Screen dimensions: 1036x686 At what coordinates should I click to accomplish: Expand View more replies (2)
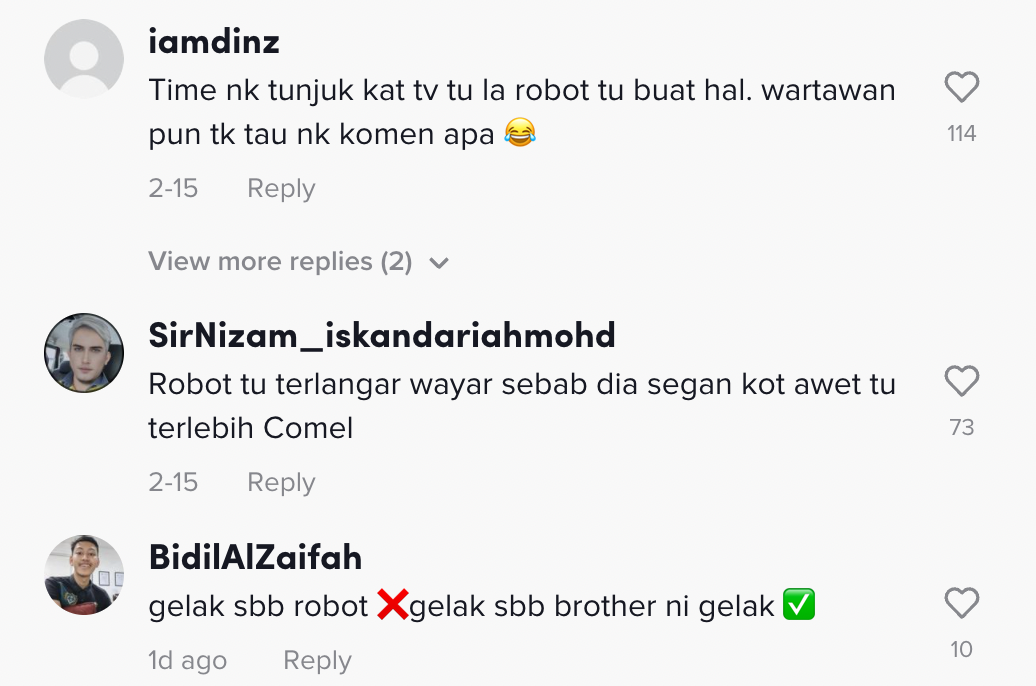280,262
